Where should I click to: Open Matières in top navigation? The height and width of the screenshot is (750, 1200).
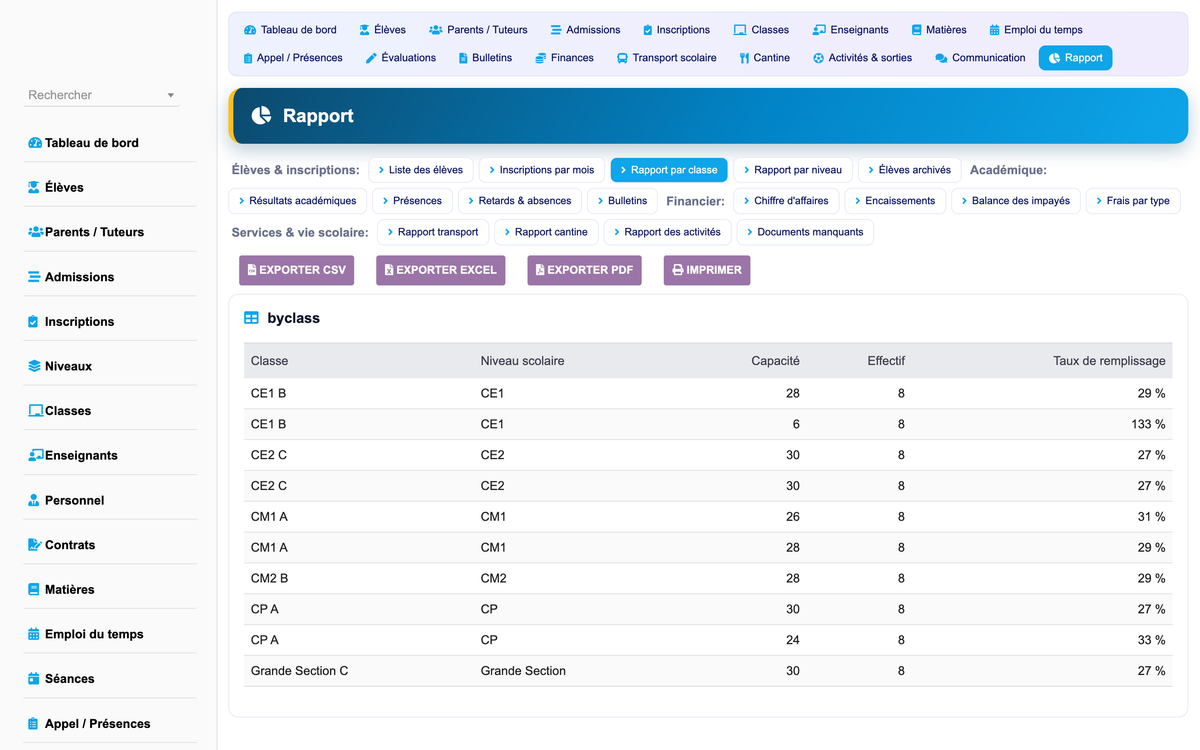pos(939,30)
